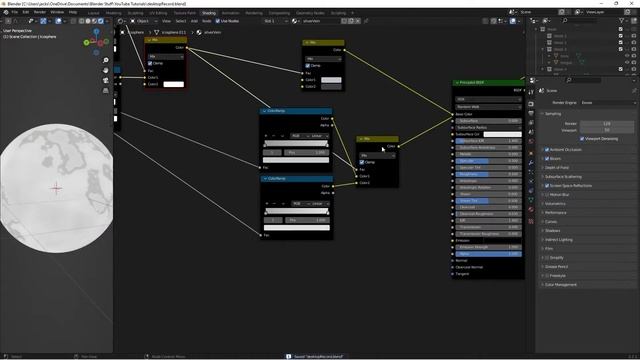Click the plus button to add a workspace
The height and width of the screenshot is (360, 640).
point(353,13)
